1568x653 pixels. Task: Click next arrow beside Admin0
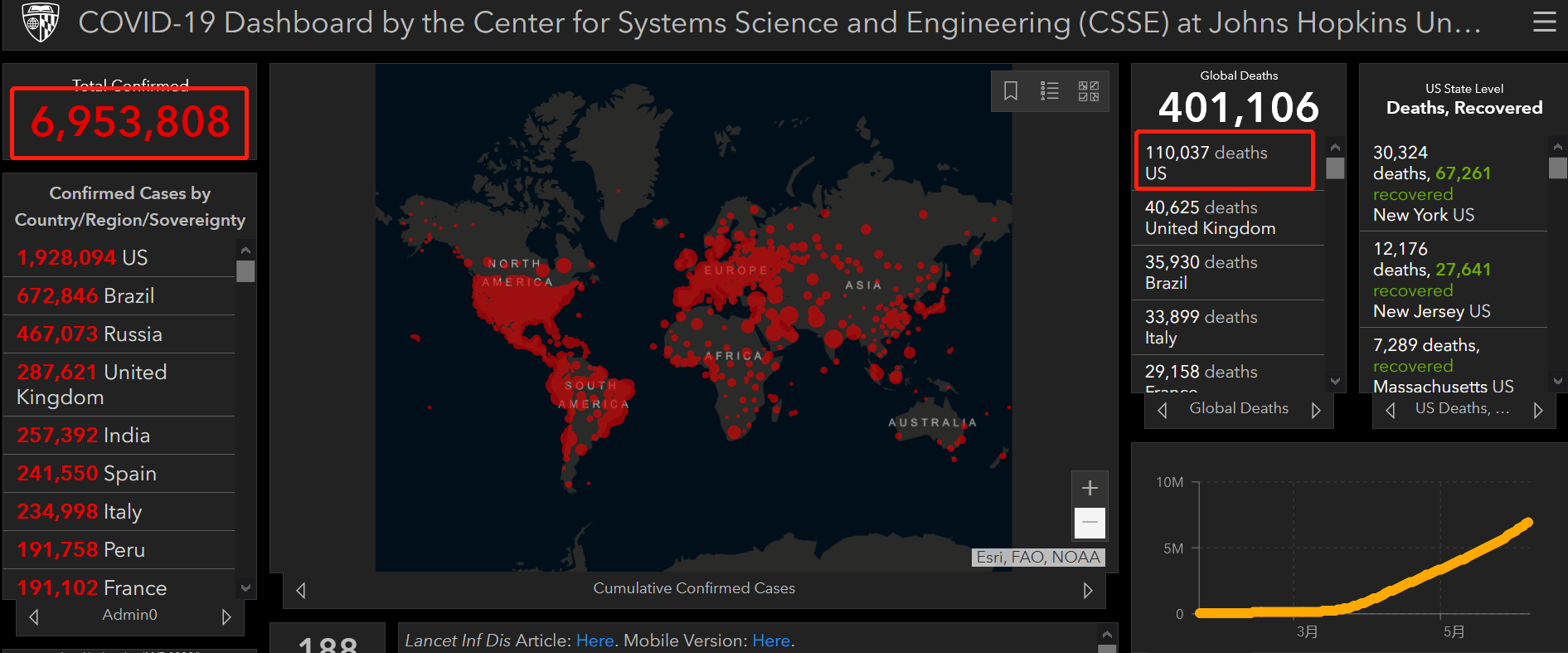[x=226, y=616]
